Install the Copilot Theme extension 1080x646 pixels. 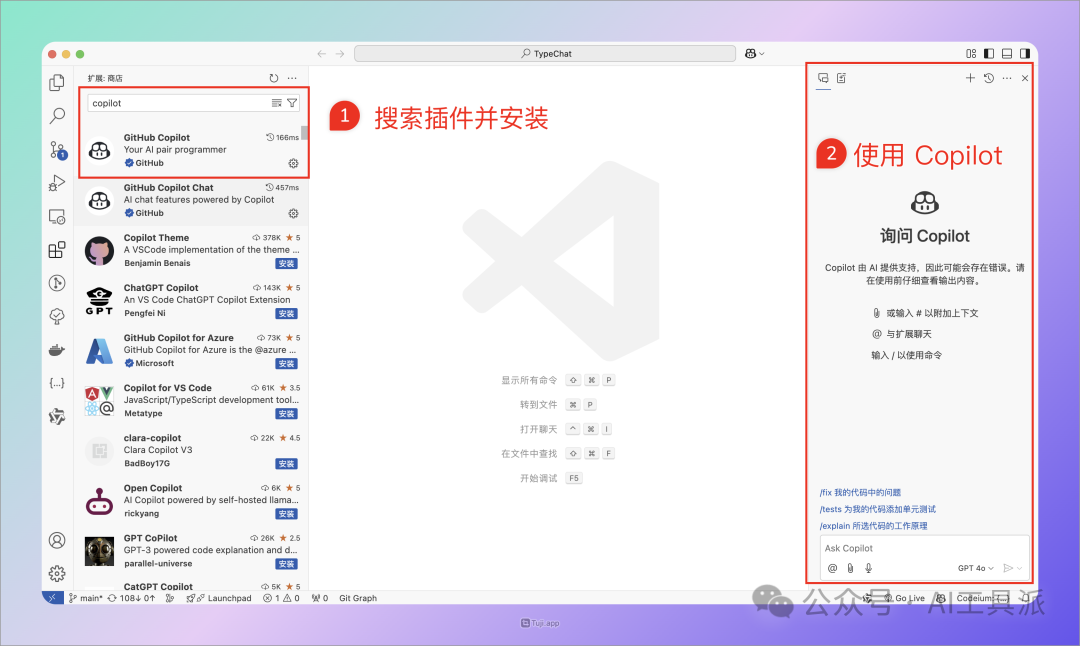287,264
